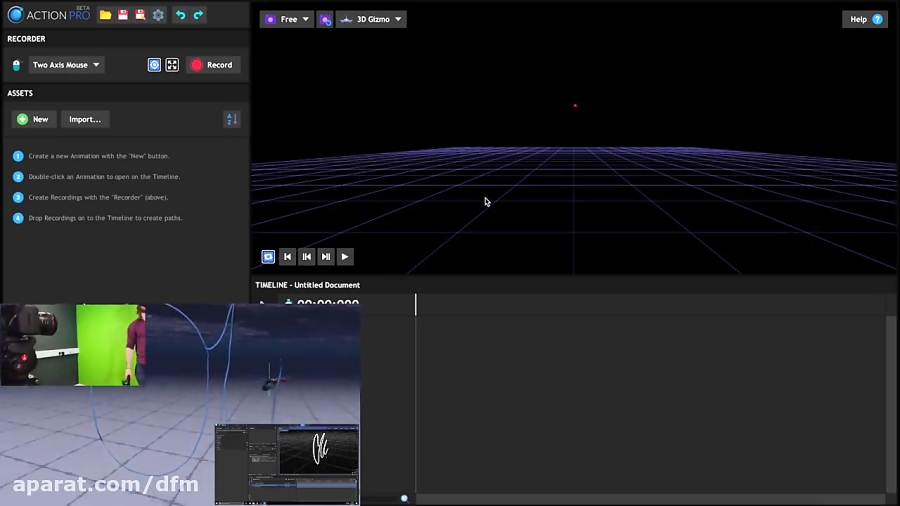Undo the last action
Screen dimensions: 900x506
pos(180,15)
